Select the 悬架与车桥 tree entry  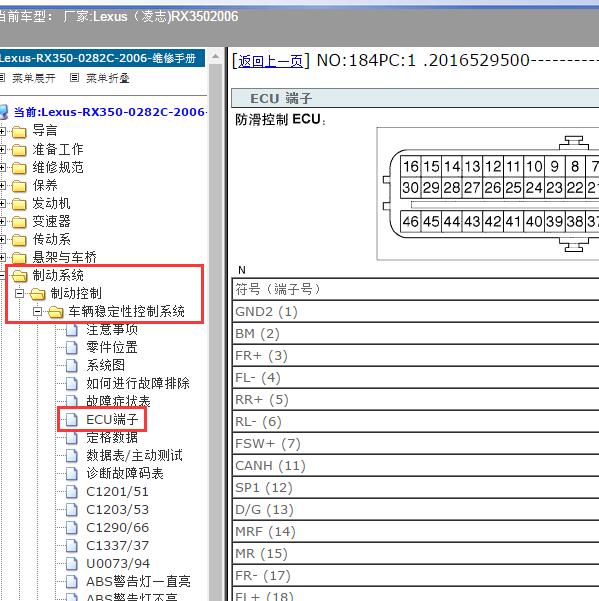point(64,257)
